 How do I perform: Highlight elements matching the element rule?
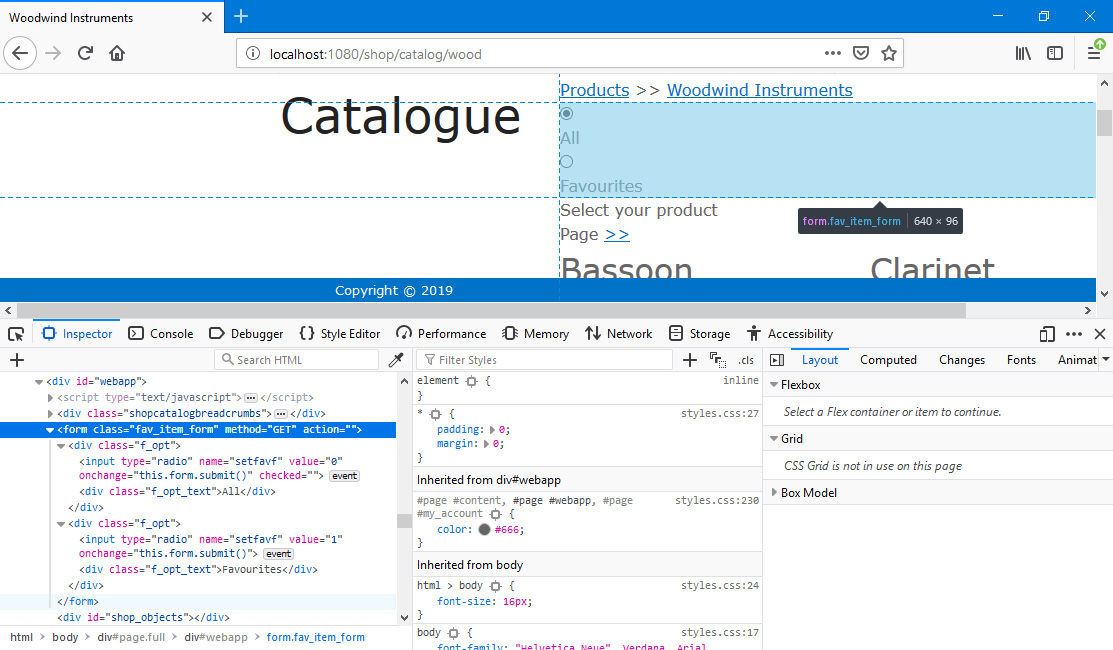coord(471,381)
